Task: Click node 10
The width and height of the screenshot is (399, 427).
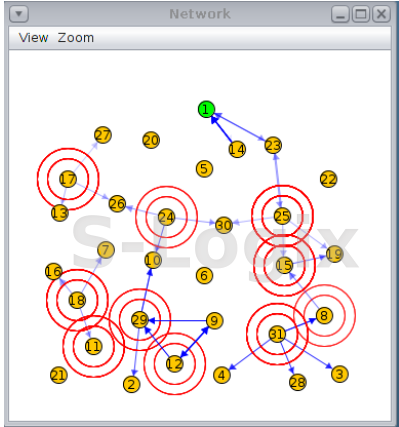Action: [x=153, y=260]
